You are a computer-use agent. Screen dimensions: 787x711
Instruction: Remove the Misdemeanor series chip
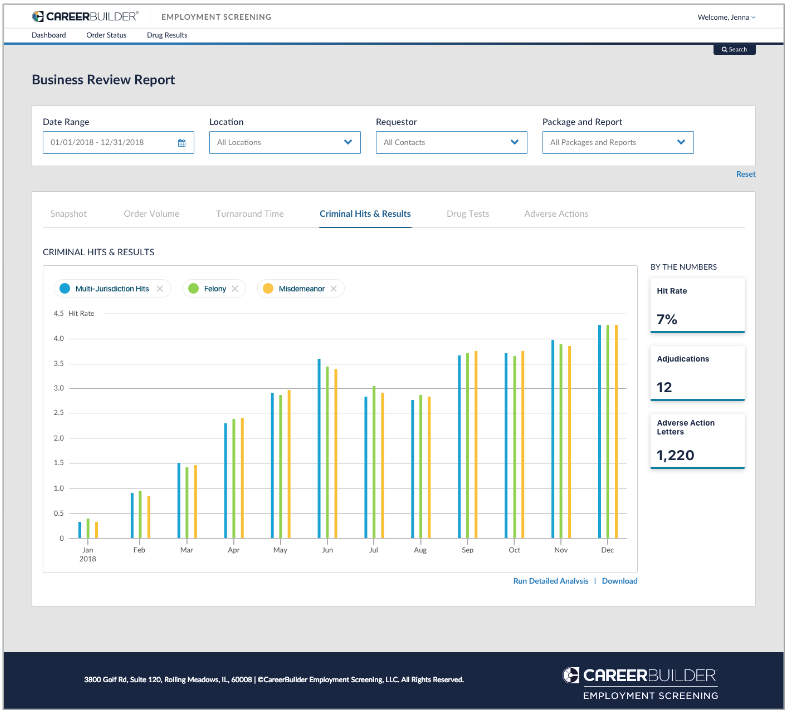pyautogui.click(x=333, y=289)
